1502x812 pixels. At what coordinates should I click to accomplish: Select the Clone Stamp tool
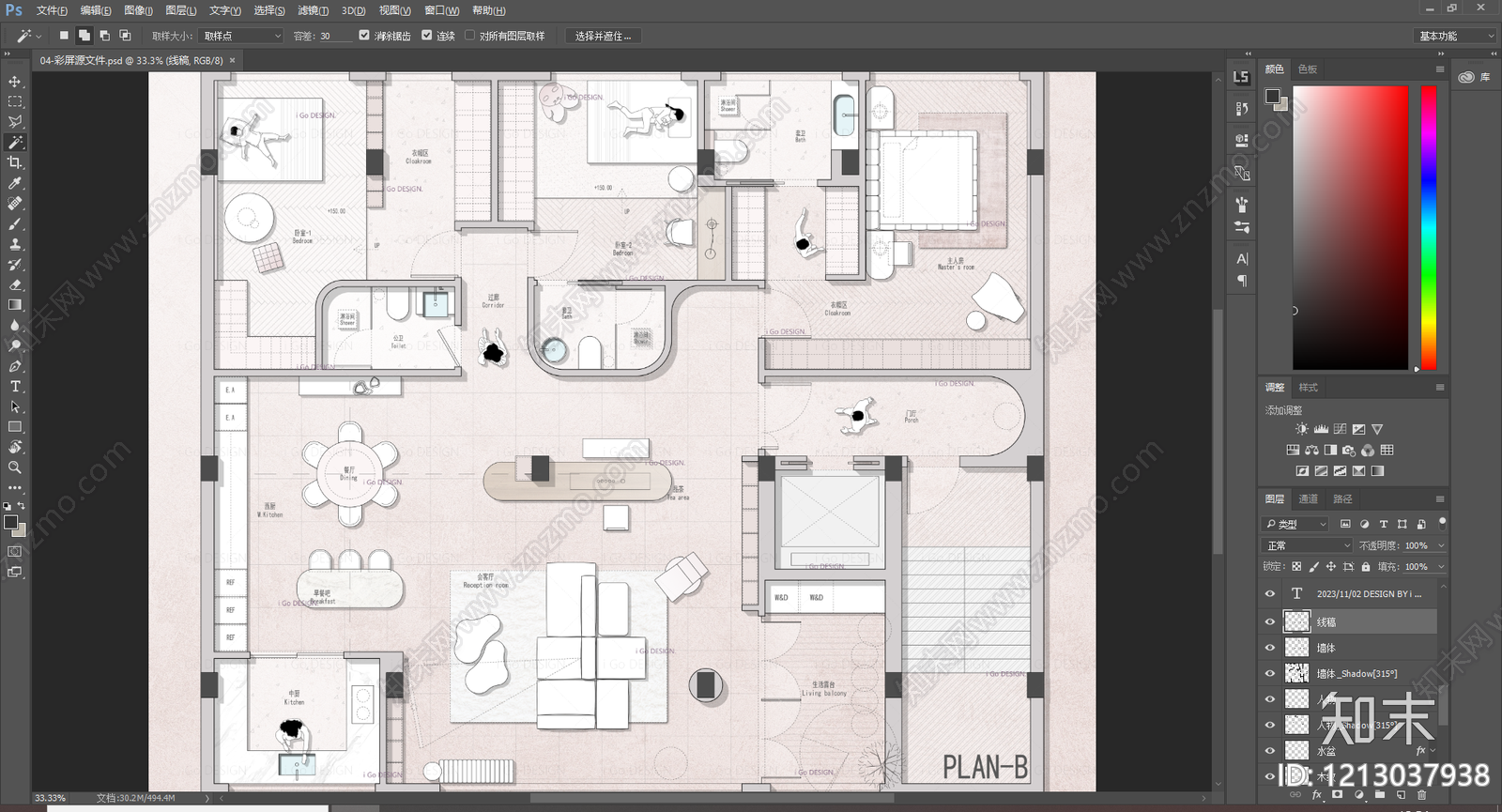pos(15,244)
